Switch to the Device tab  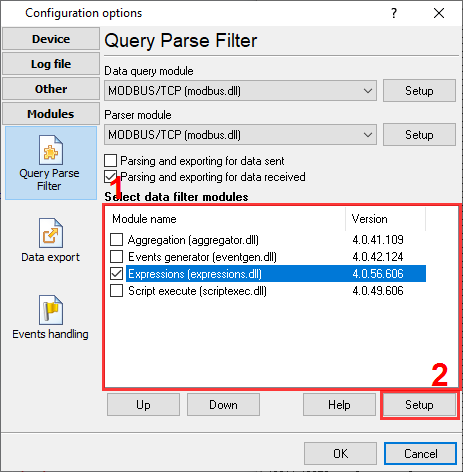click(x=51, y=39)
